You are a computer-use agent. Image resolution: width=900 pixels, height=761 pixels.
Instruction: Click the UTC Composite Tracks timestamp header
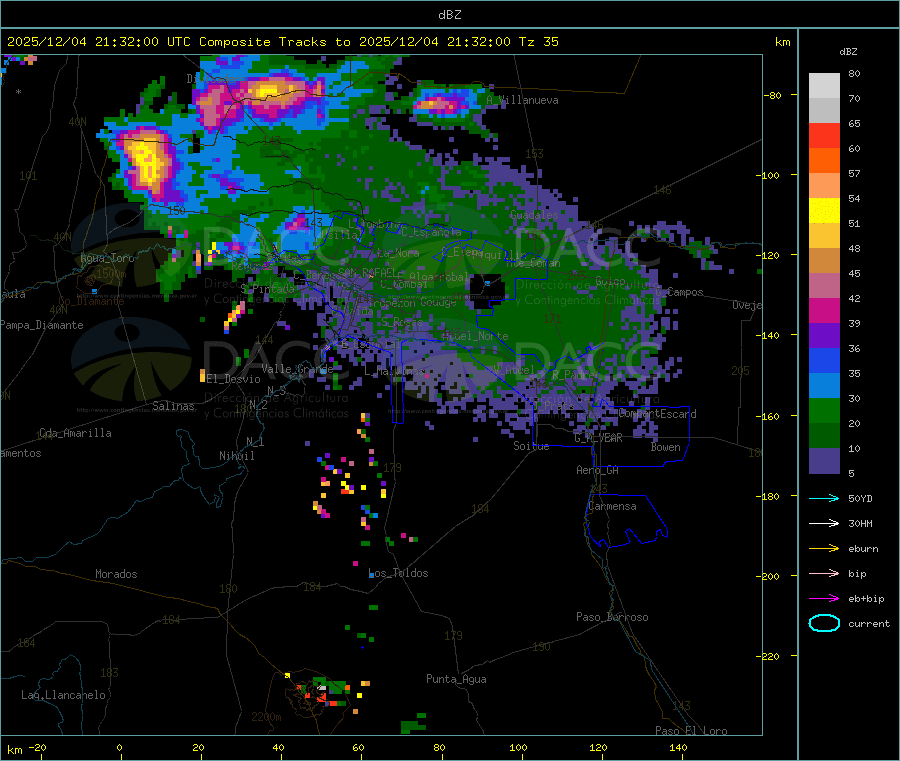coord(282,42)
